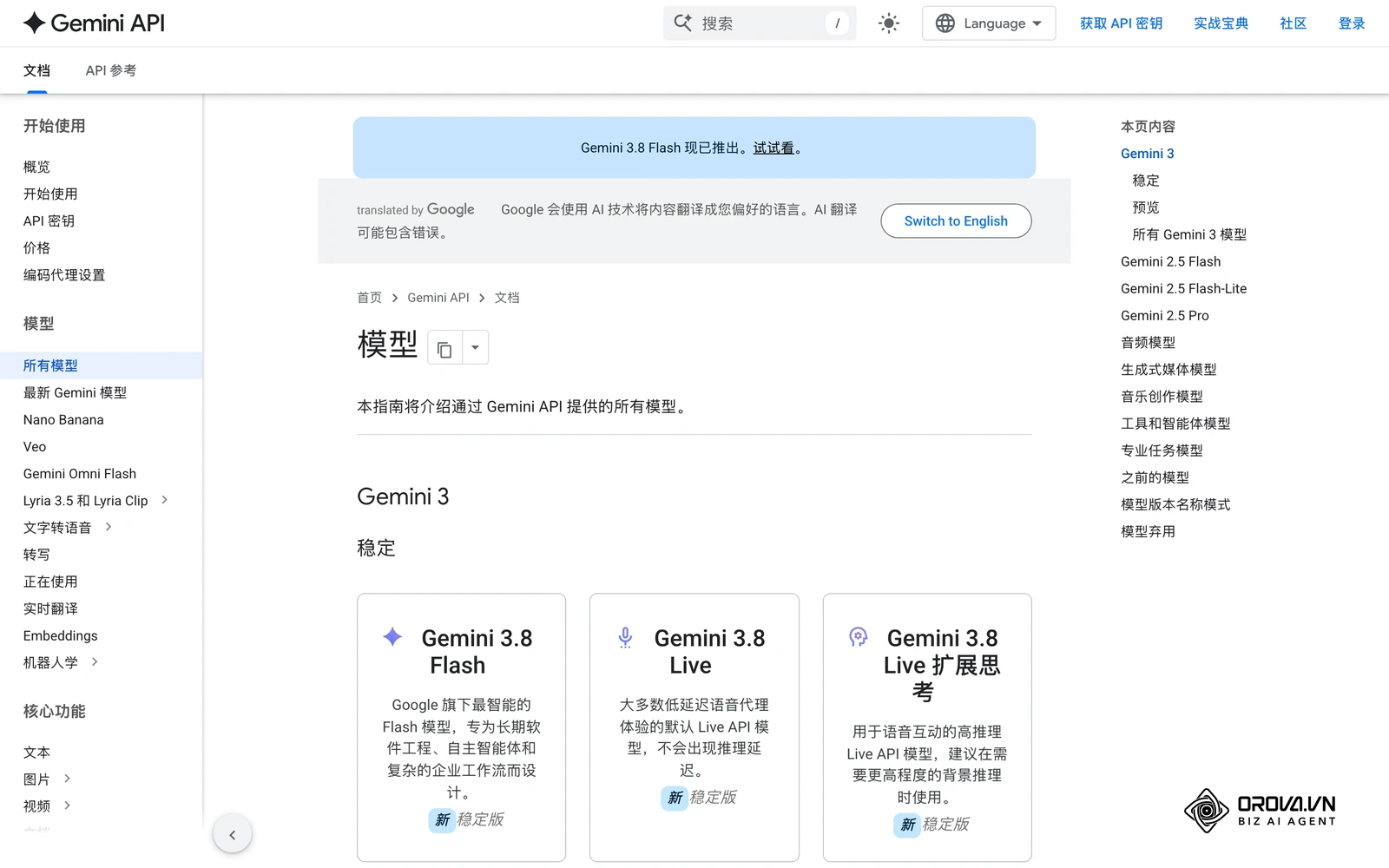Jump to 模型弃用 in page contents
Viewport: 1389px width, 868px height.
click(x=1148, y=531)
